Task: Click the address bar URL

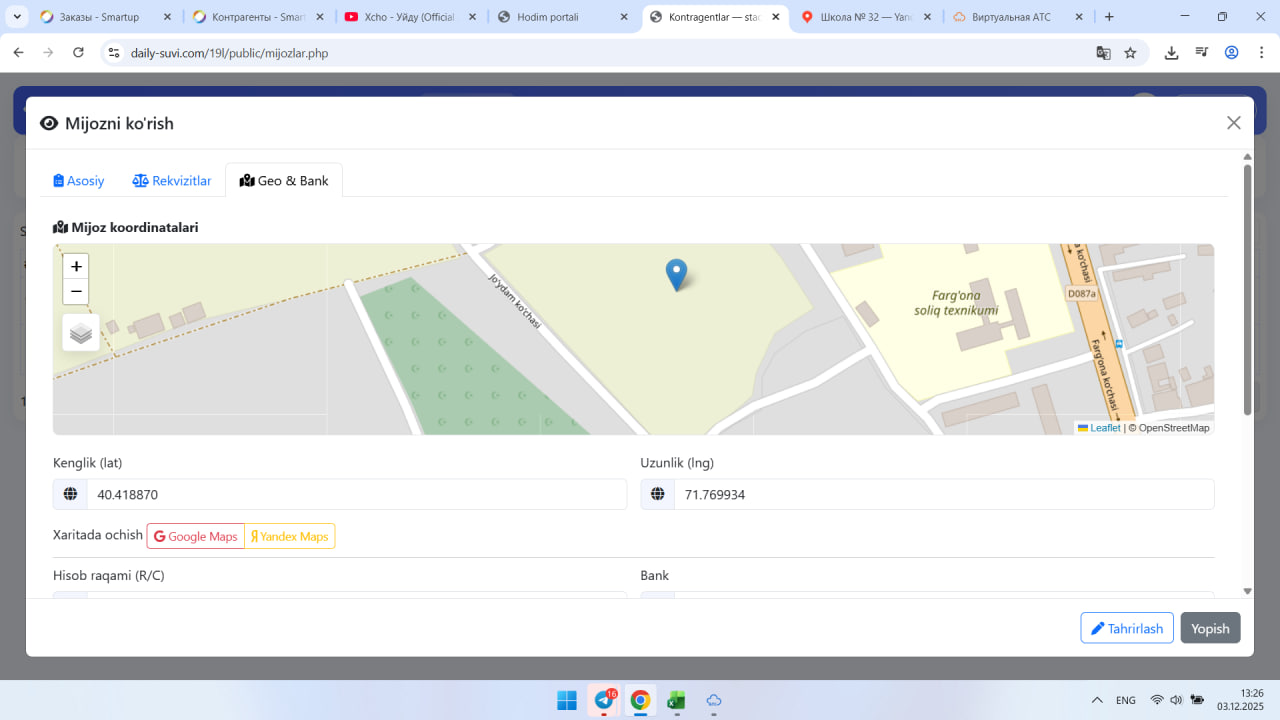Action: point(229,53)
